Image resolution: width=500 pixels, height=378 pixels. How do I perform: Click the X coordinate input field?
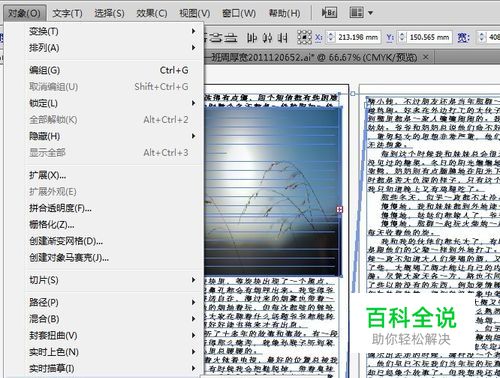point(358,37)
